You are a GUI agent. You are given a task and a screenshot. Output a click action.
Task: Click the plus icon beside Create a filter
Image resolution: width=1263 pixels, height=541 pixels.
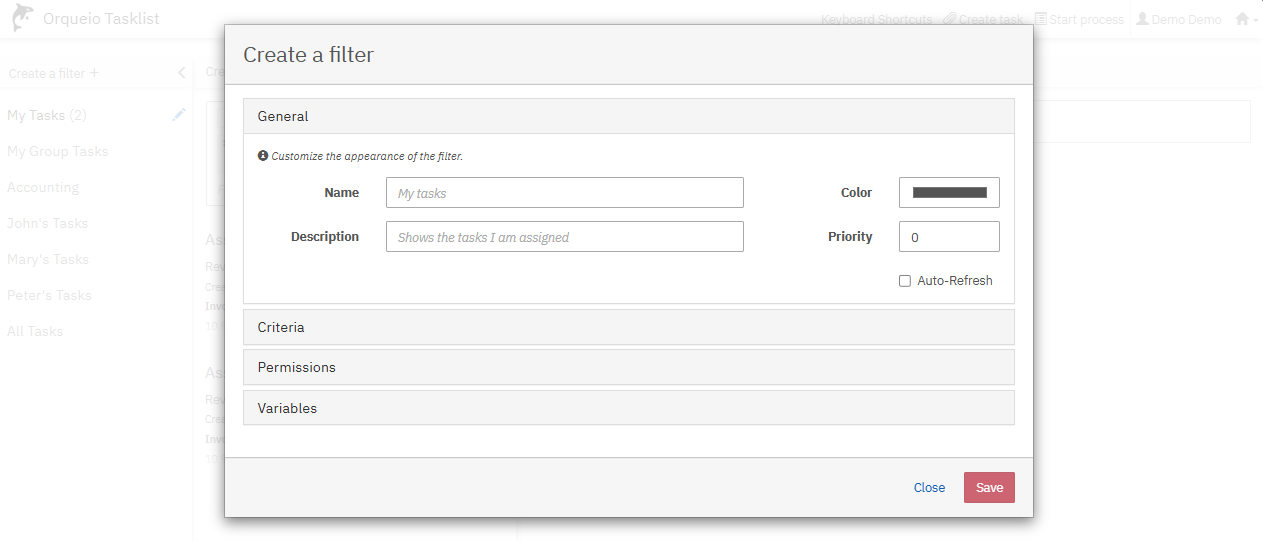pos(95,73)
